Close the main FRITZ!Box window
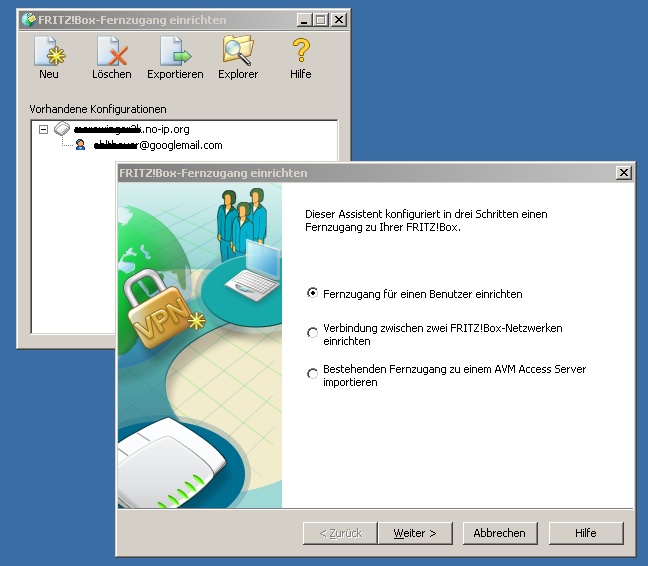This screenshot has height=566, width=648. (x=339, y=20)
